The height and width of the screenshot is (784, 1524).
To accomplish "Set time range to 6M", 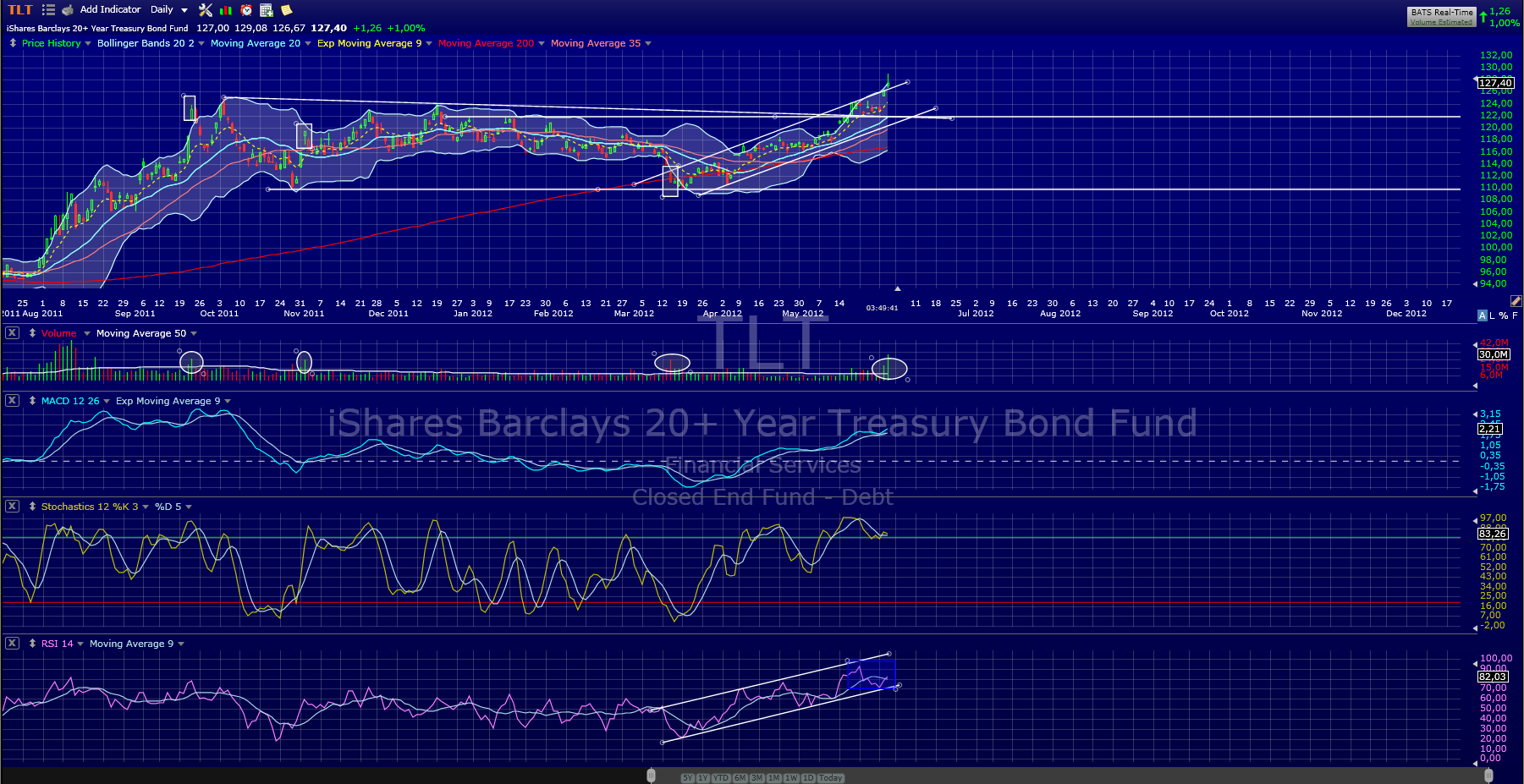I will tap(740, 778).
